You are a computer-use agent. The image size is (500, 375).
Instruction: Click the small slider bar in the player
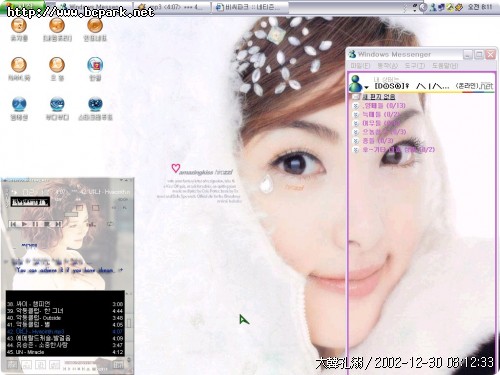71,214
